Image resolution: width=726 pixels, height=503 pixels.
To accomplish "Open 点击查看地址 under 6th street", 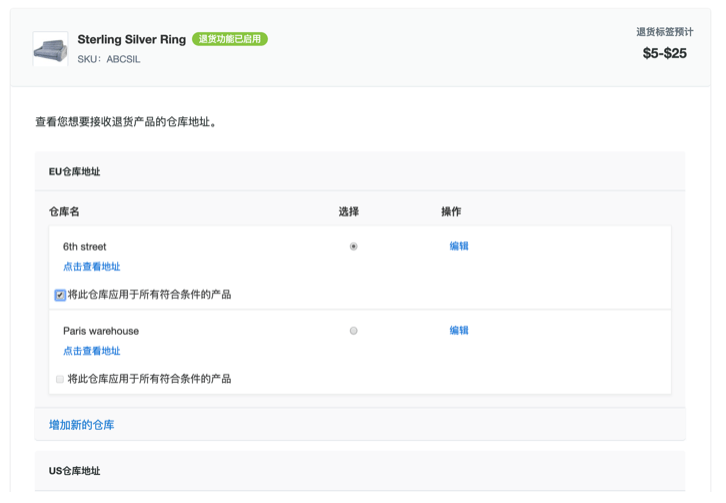I will click(x=92, y=267).
